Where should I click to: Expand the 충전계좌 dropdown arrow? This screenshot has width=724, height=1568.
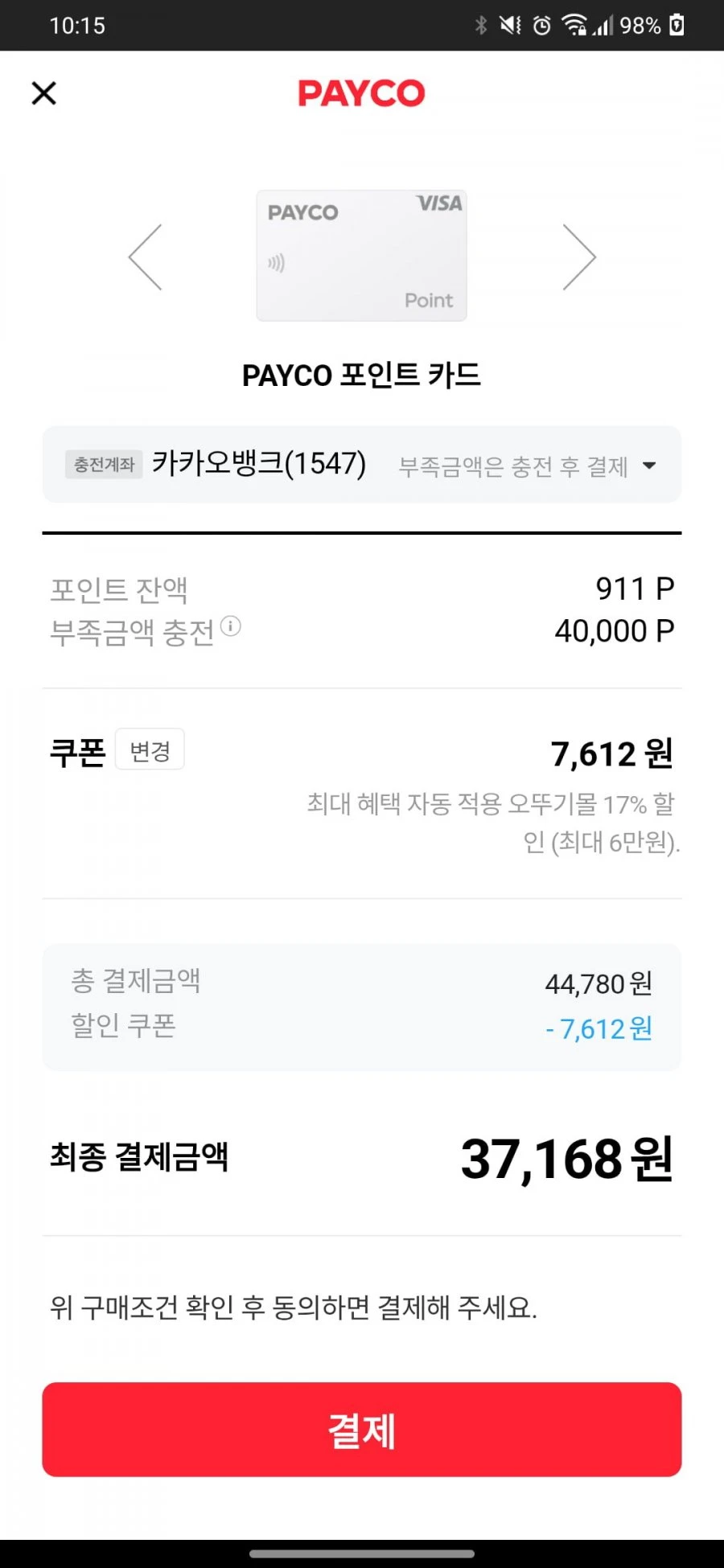point(649,465)
